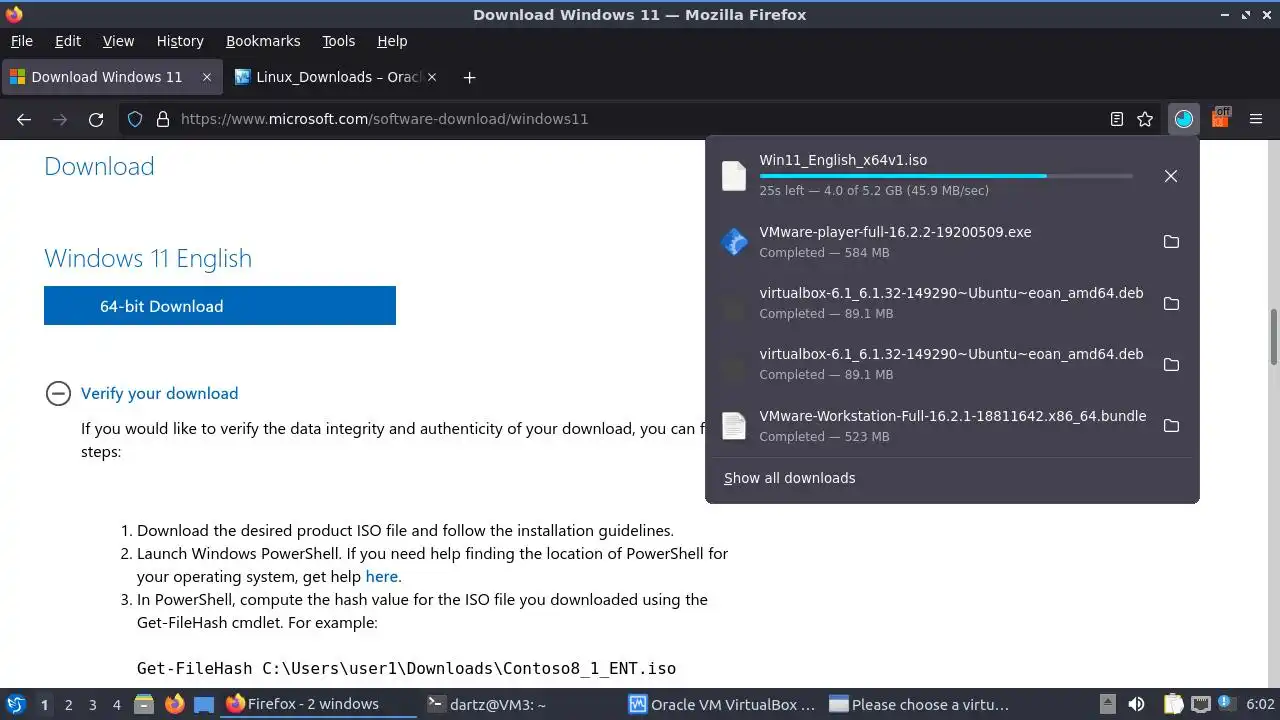Viewport: 1280px width, 720px height.
Task: Click the 'Windows 11 English' heading
Action: tap(148, 258)
